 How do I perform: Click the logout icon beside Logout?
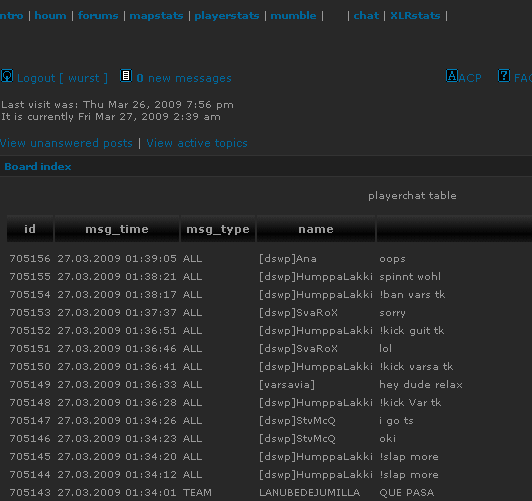(7, 76)
